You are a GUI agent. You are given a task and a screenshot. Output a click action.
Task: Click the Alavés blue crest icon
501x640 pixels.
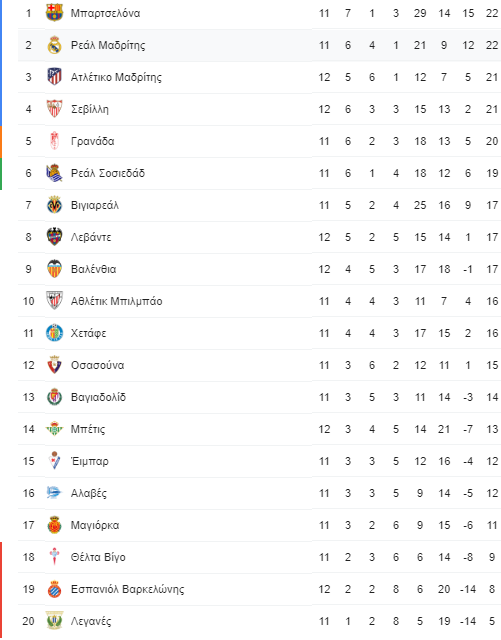(x=54, y=493)
